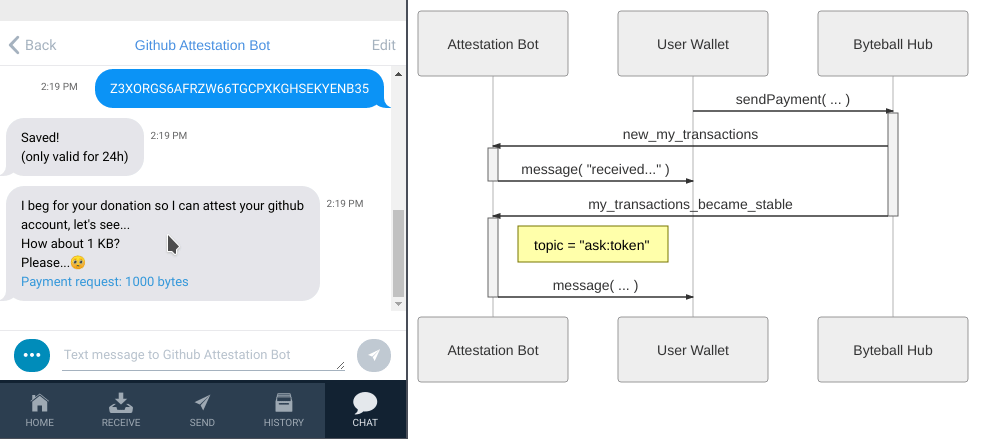Click the 'Saved!' message bubble
The image size is (985, 439).
[x=75, y=147]
